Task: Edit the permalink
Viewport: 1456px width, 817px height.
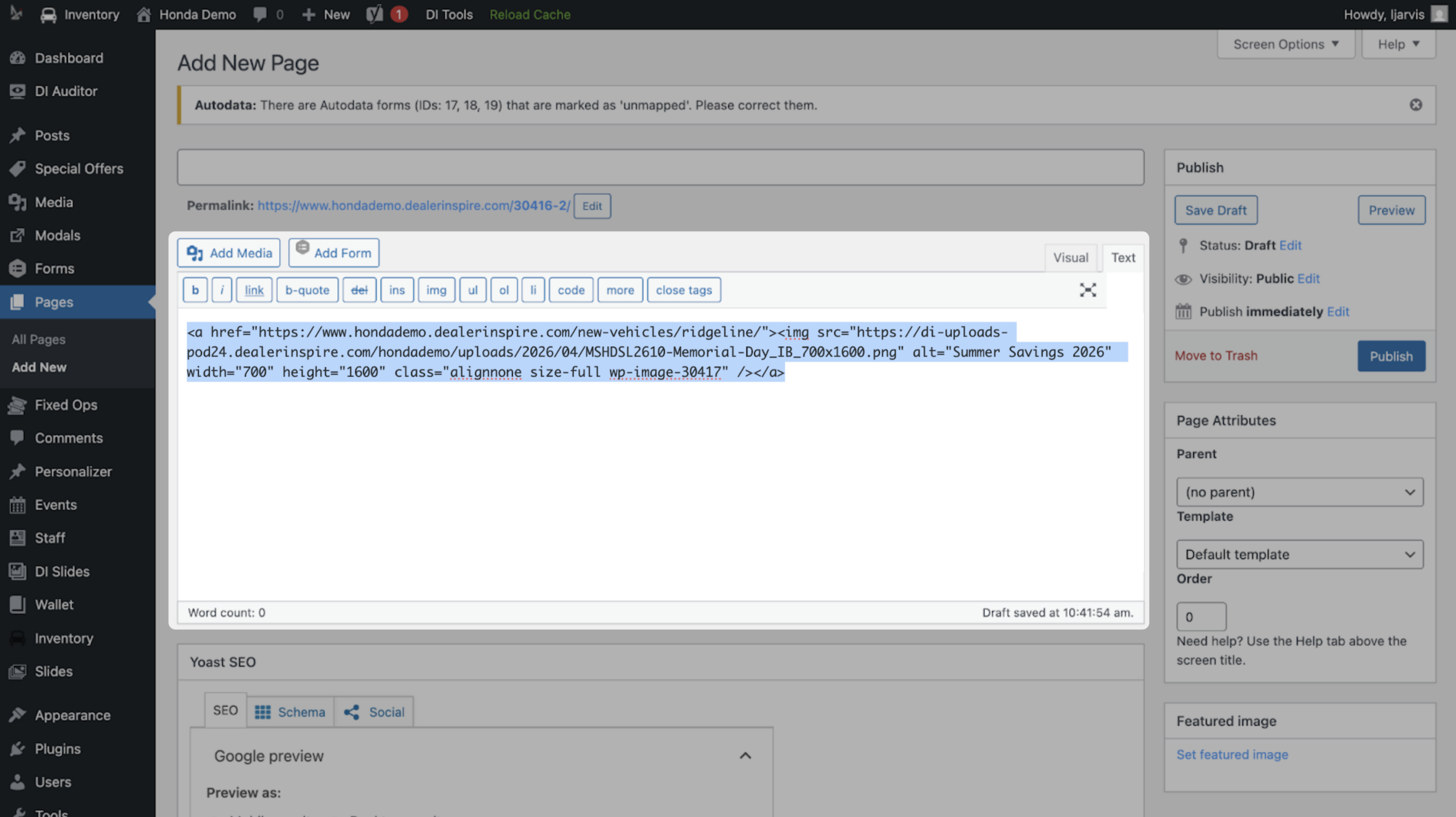Action: [592, 206]
